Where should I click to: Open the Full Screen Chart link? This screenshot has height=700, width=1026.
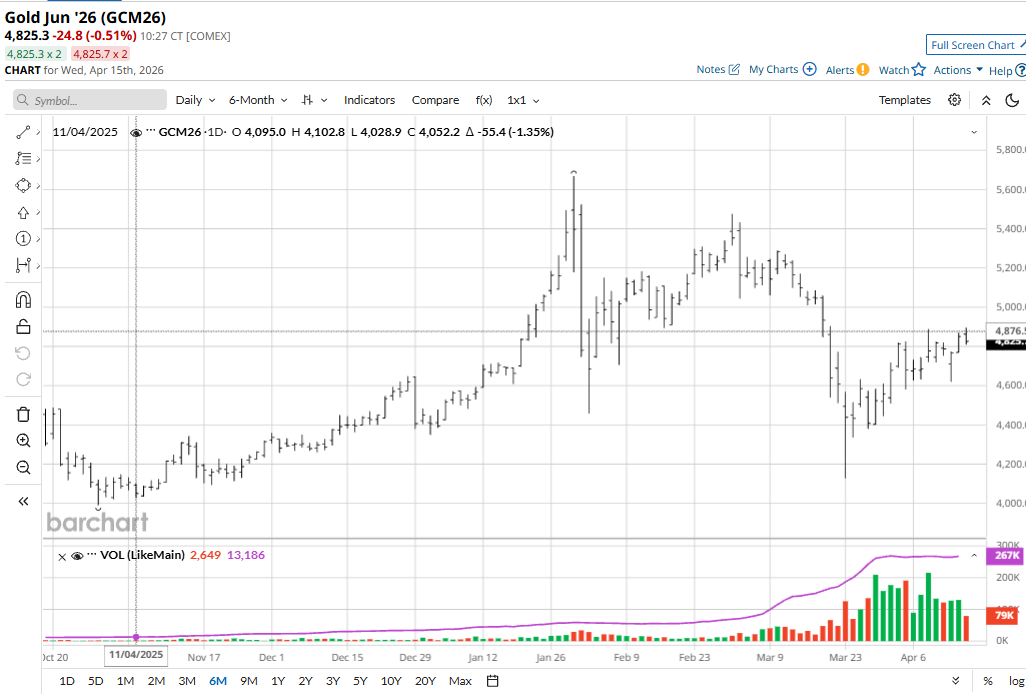tap(976, 45)
